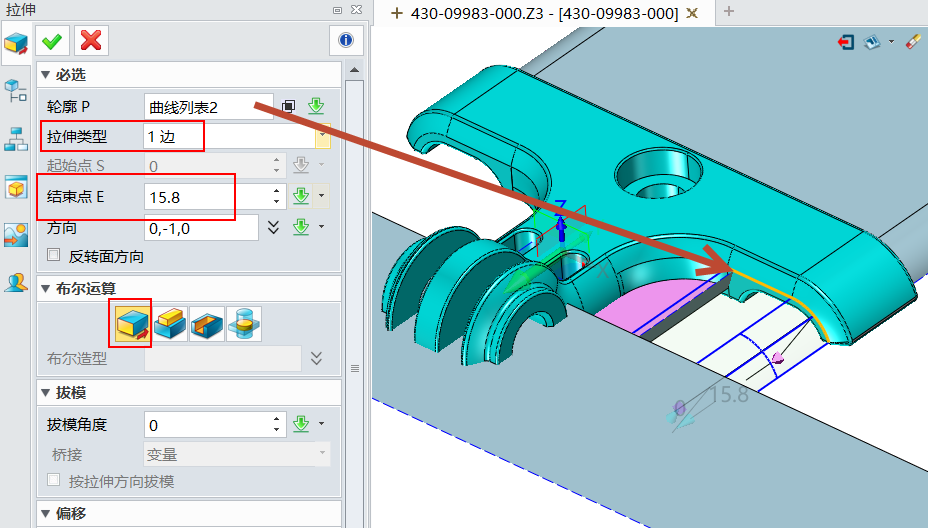Pick the Remove (cut) boolean operation icon
The image size is (928, 528).
point(206,324)
